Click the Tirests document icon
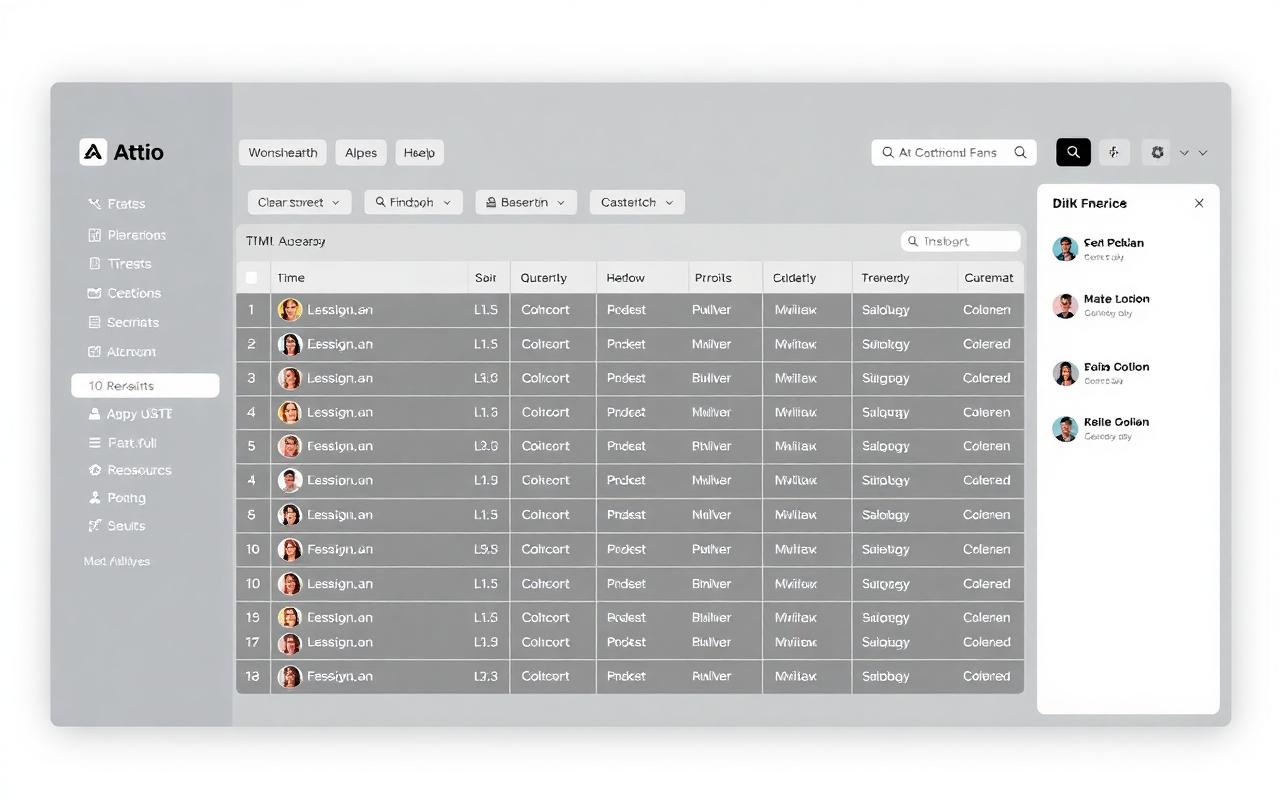 coord(94,264)
